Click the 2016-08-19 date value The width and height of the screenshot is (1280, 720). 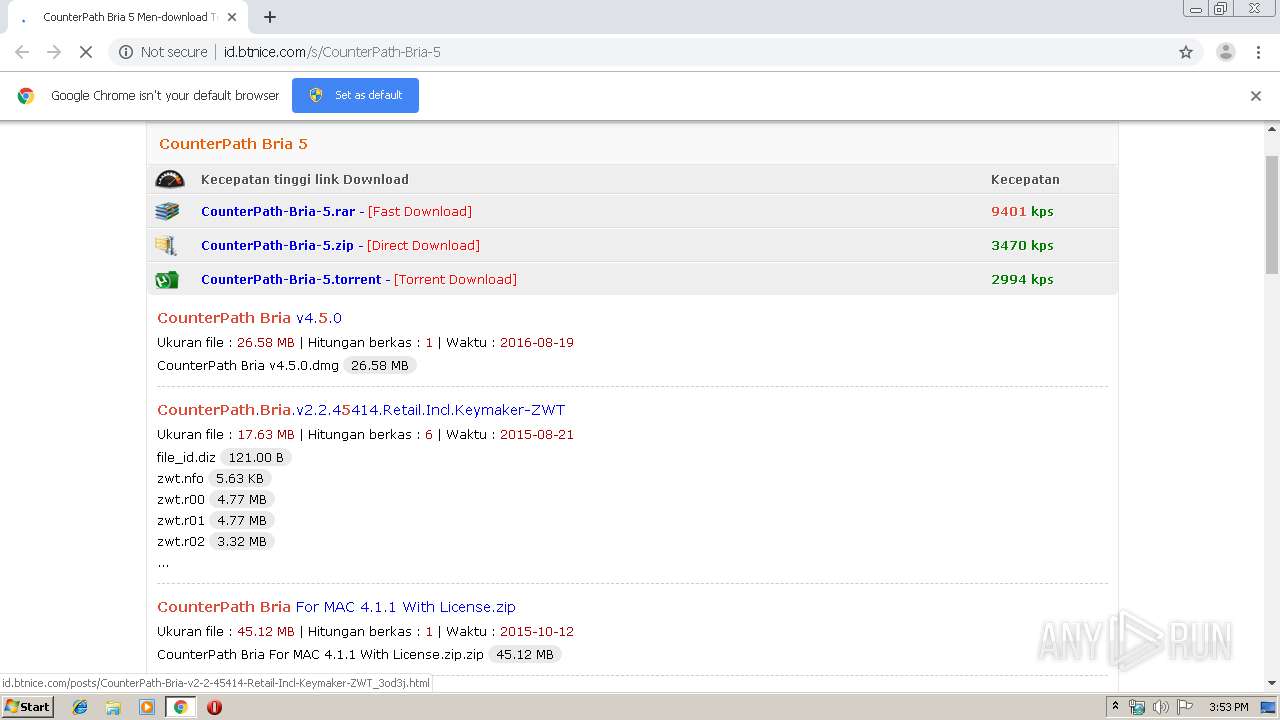537,342
